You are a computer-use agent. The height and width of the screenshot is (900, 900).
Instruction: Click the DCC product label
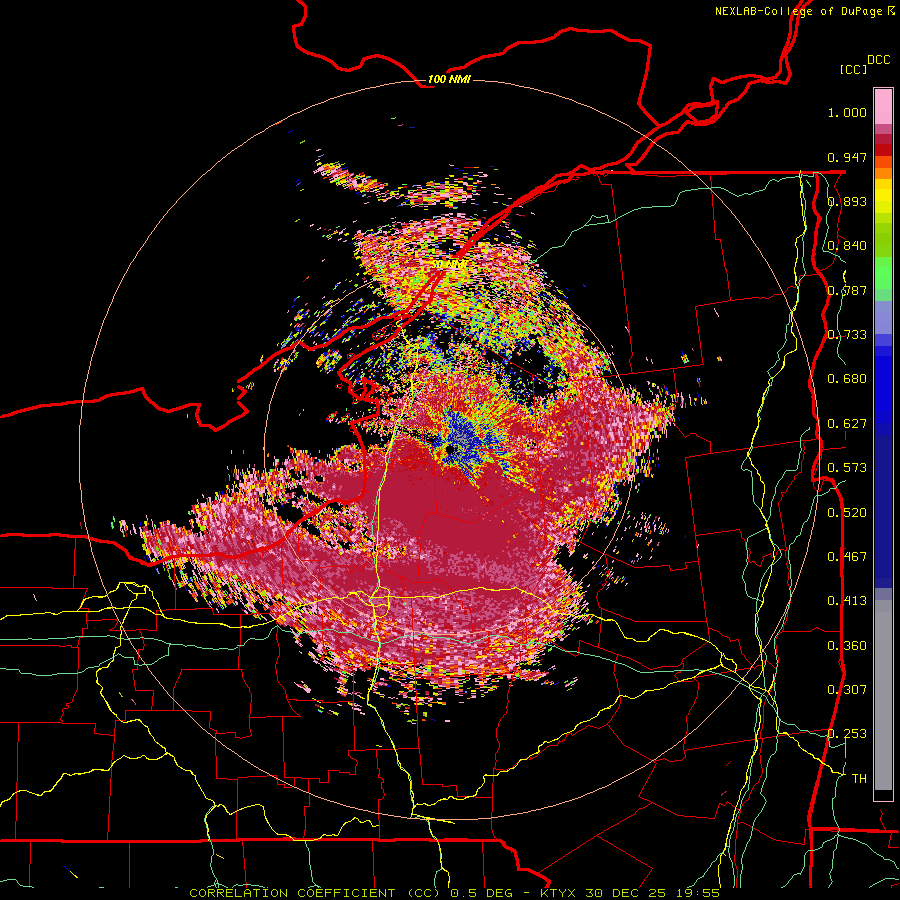tap(878, 59)
